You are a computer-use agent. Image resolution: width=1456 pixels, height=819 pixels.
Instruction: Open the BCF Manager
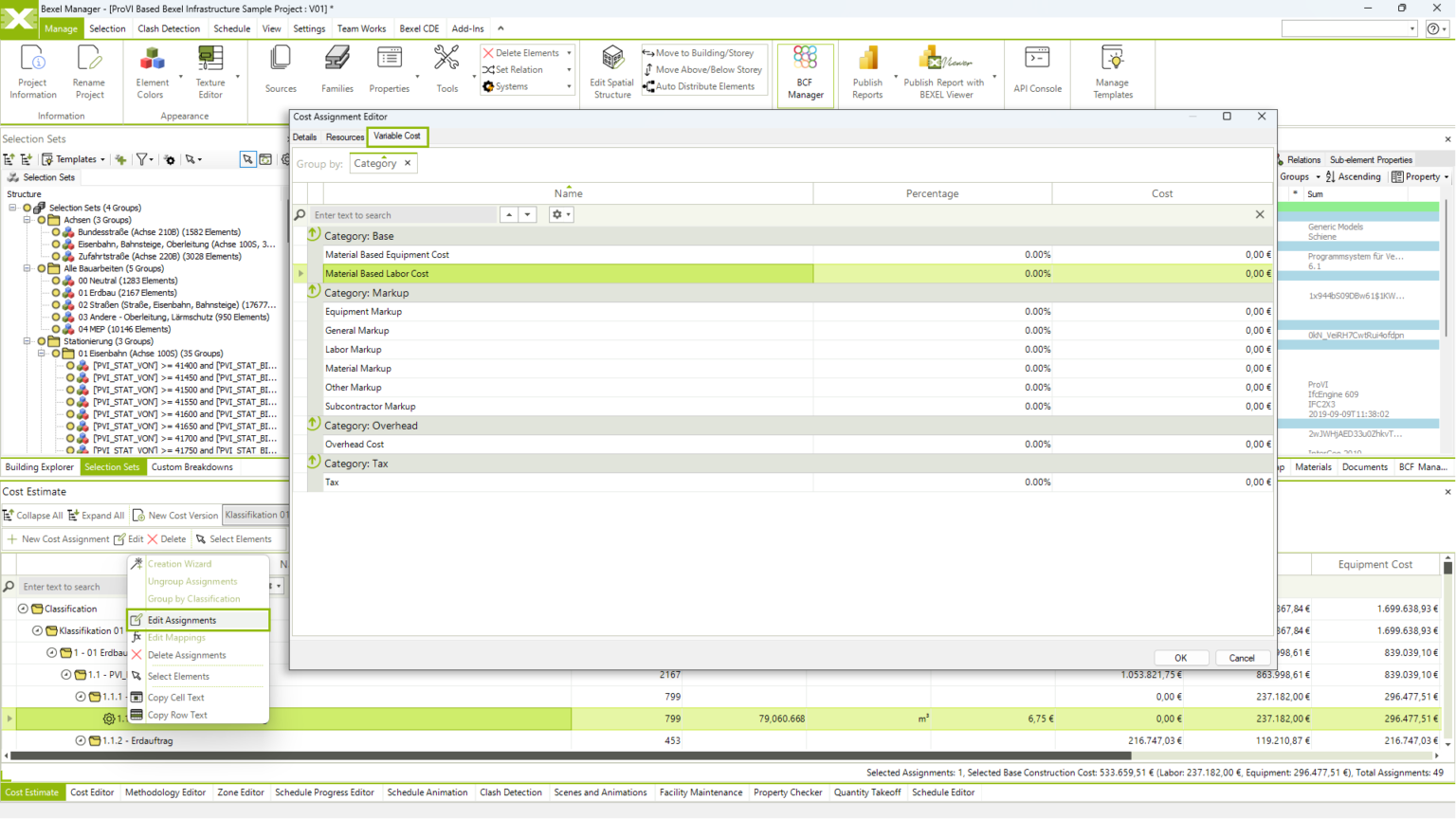(x=804, y=71)
